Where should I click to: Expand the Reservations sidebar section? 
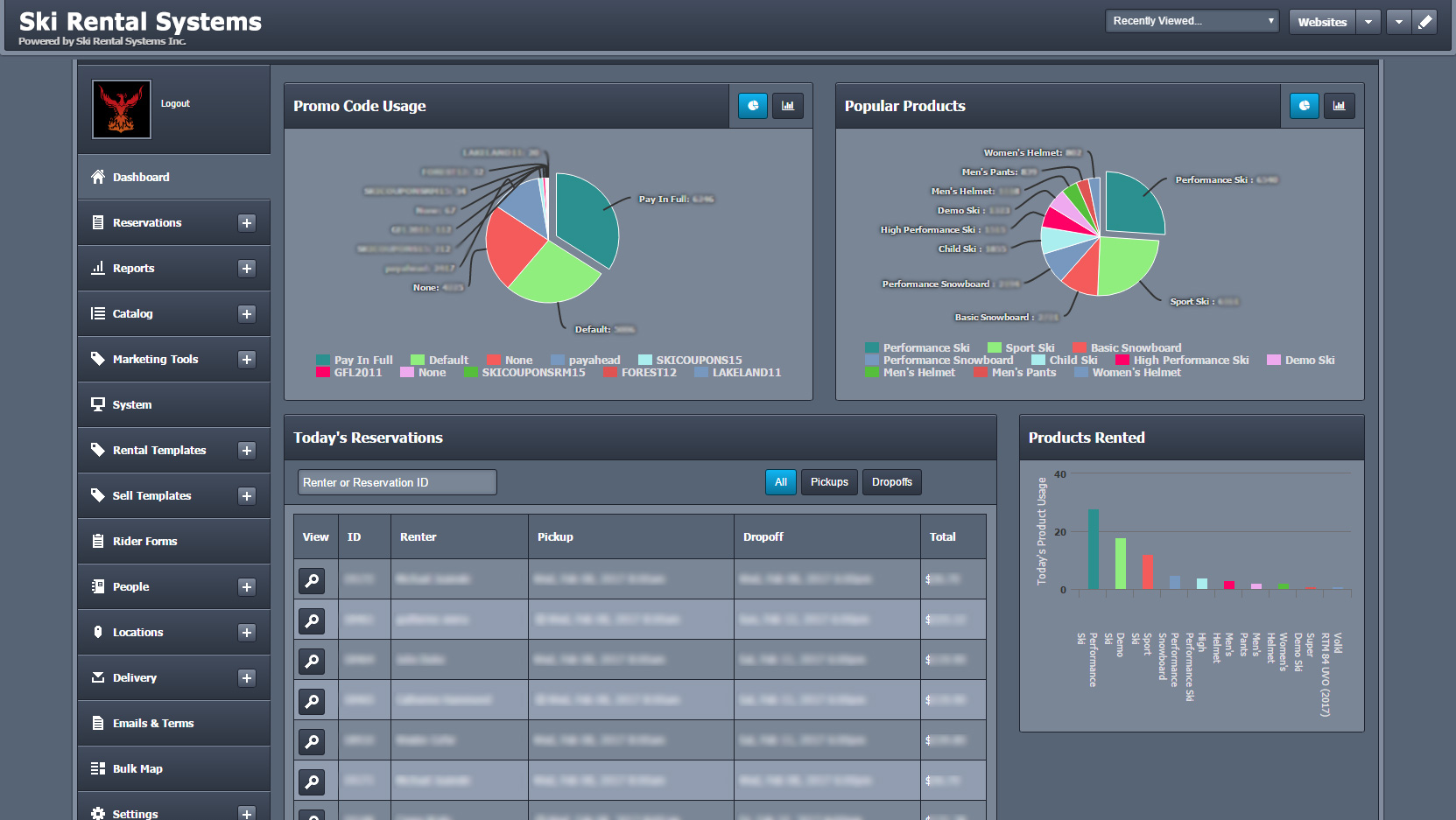coord(247,222)
